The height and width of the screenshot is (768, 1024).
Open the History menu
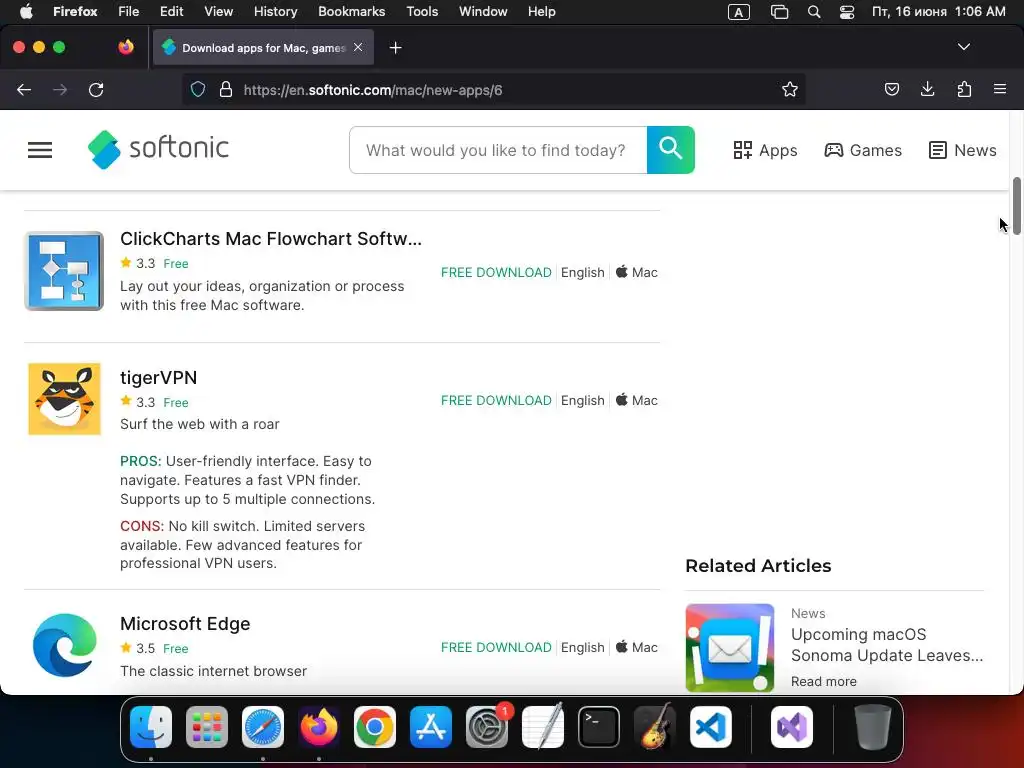275,12
